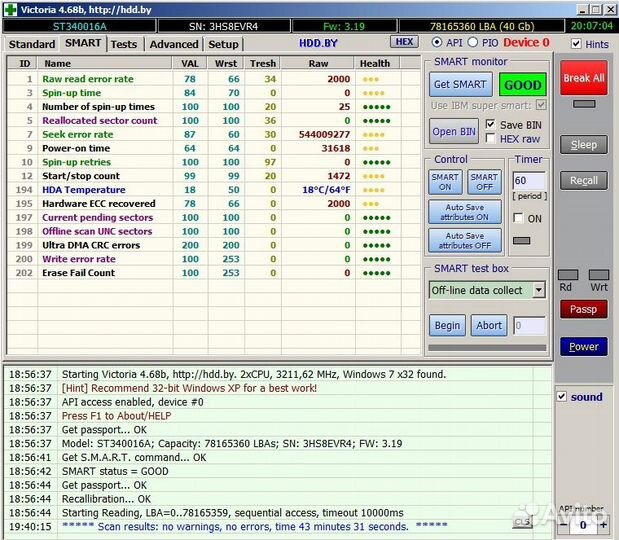Screen dimensions: 619x540
Task: Click the Get SMART button
Action: click(x=460, y=85)
